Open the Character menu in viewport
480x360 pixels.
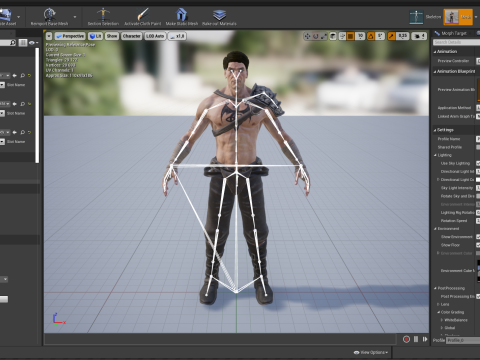[131, 36]
